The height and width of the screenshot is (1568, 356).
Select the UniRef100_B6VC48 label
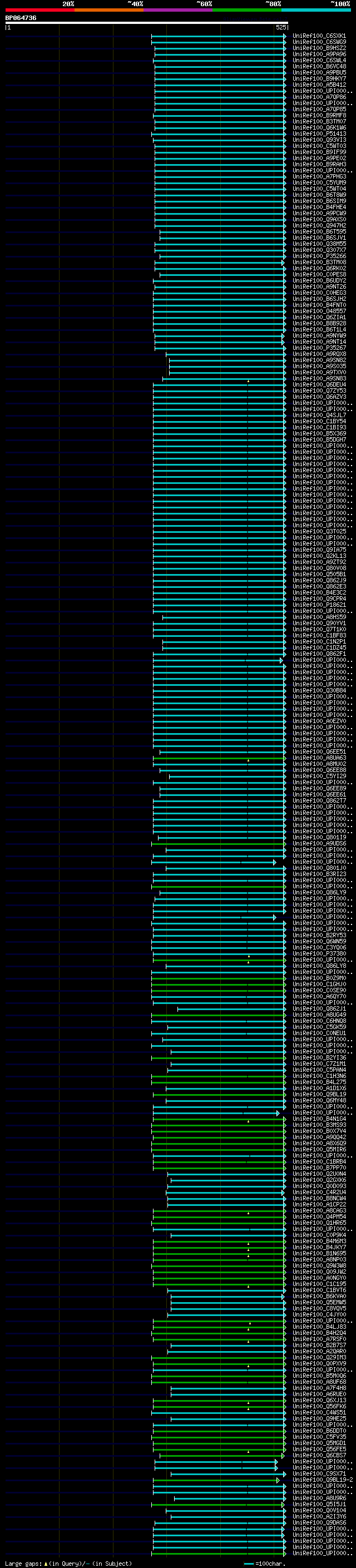click(319, 66)
